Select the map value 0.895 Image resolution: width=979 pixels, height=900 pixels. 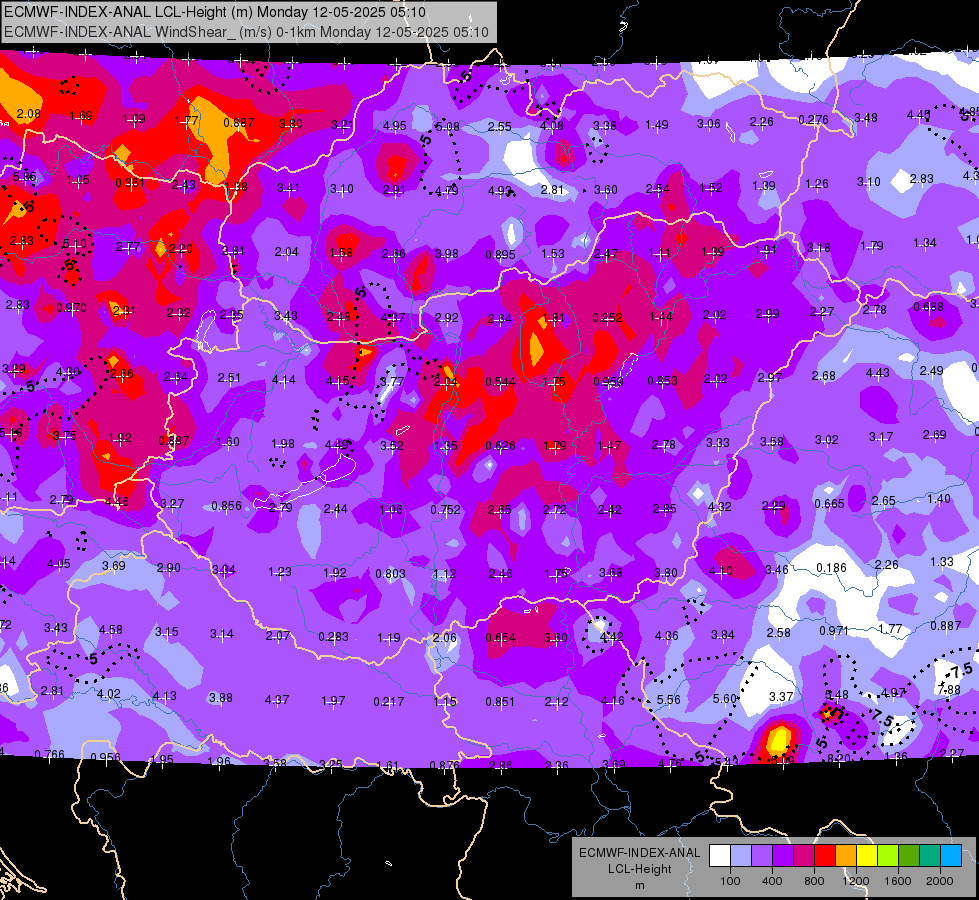500,254
